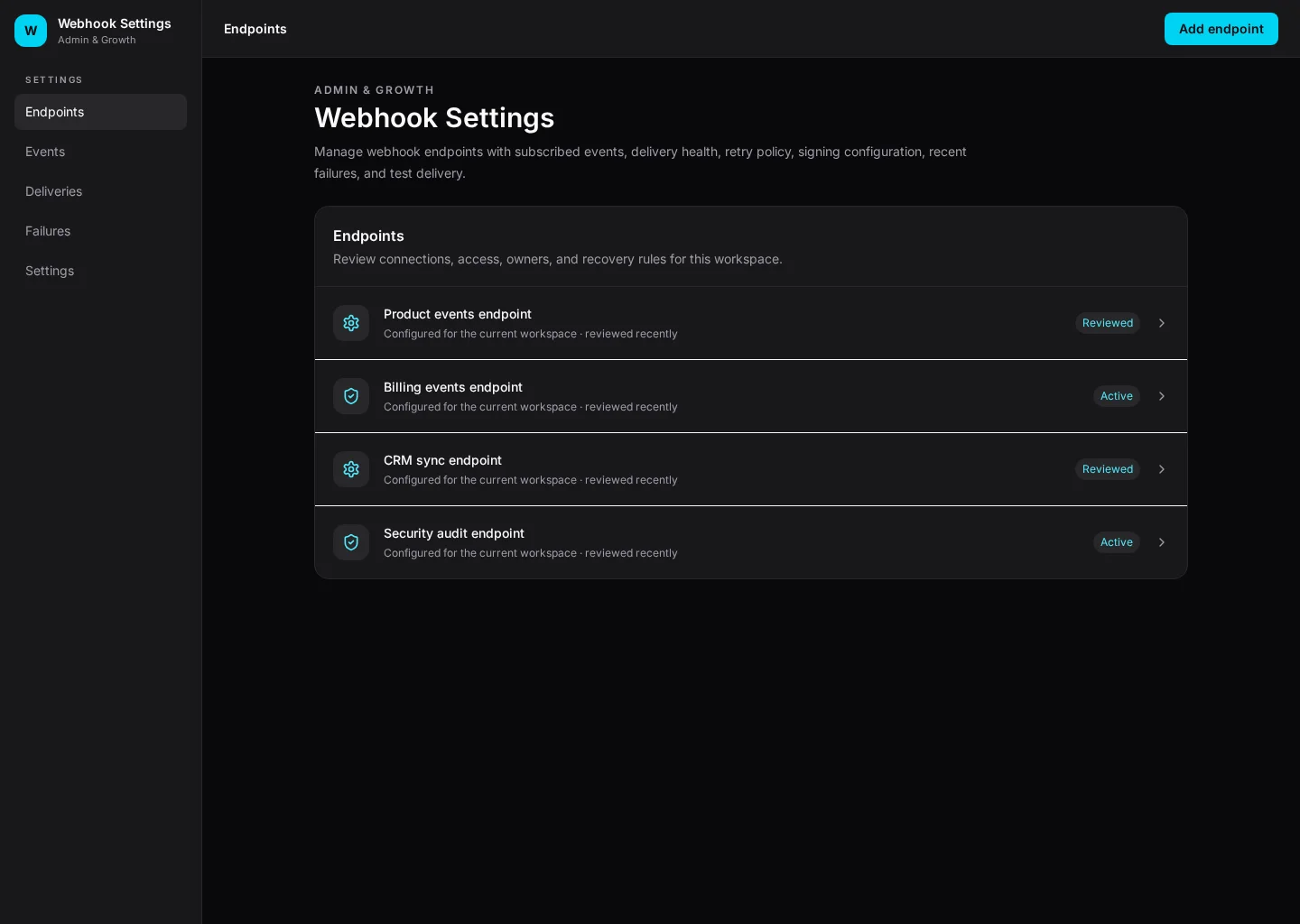Open the Events section in sidebar

[x=100, y=152]
